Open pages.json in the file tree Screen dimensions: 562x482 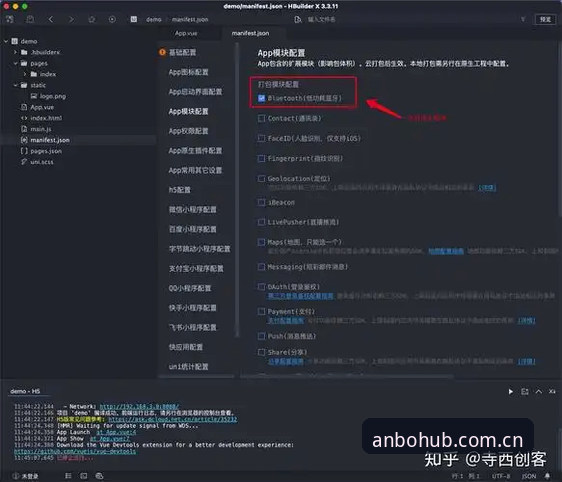coord(46,151)
